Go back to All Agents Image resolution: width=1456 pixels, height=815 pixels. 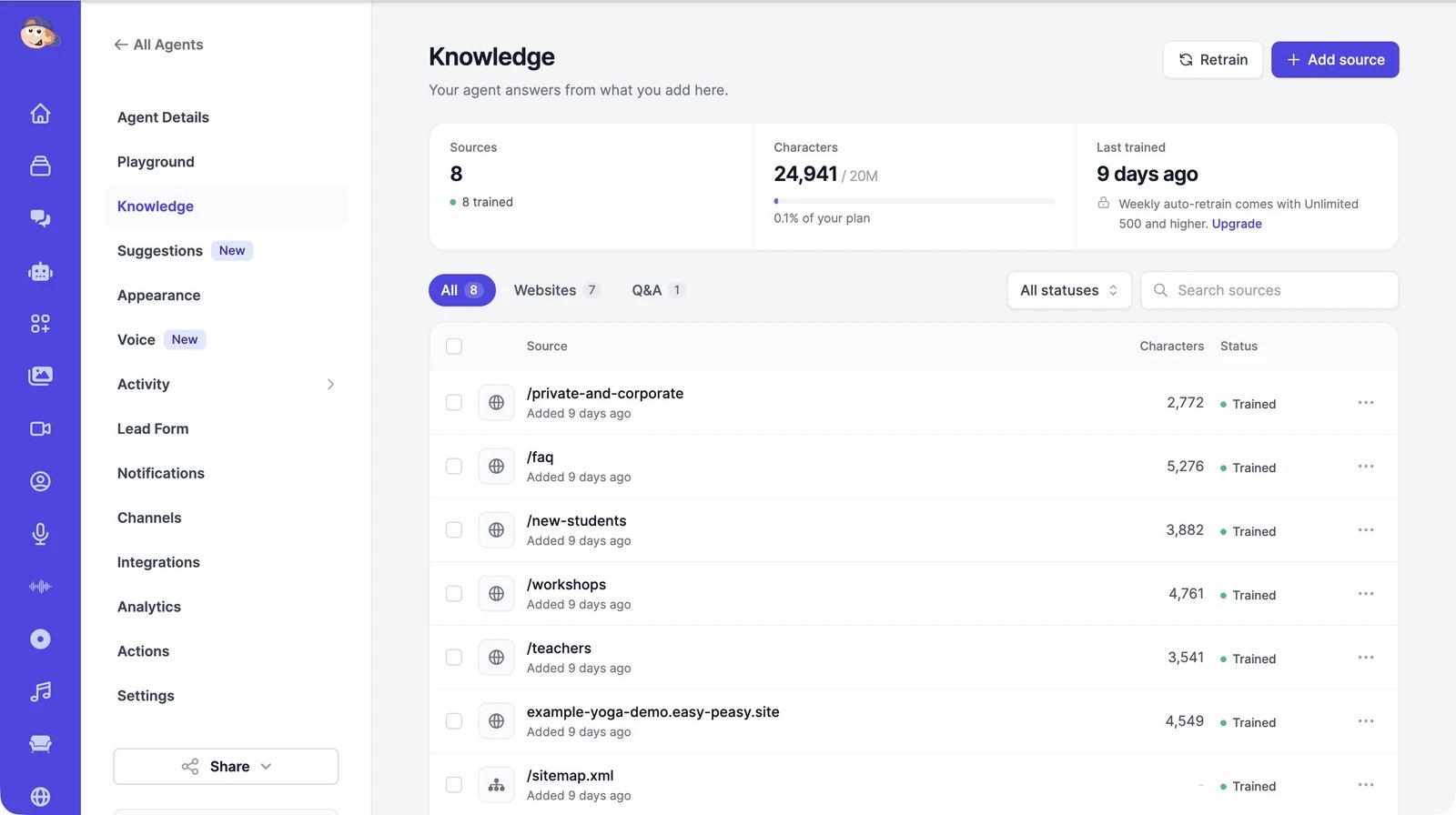click(x=158, y=45)
